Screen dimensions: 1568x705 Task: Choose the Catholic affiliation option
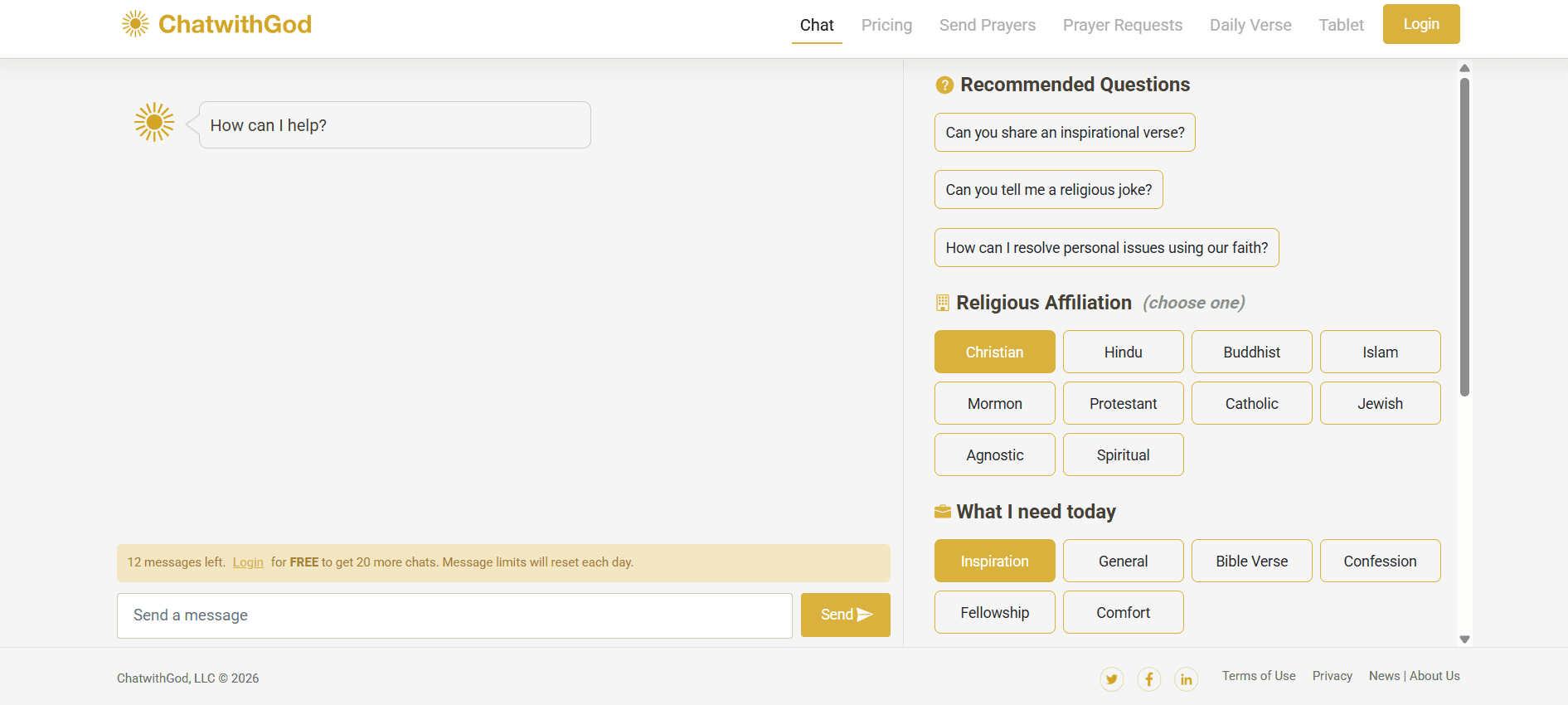click(1251, 403)
